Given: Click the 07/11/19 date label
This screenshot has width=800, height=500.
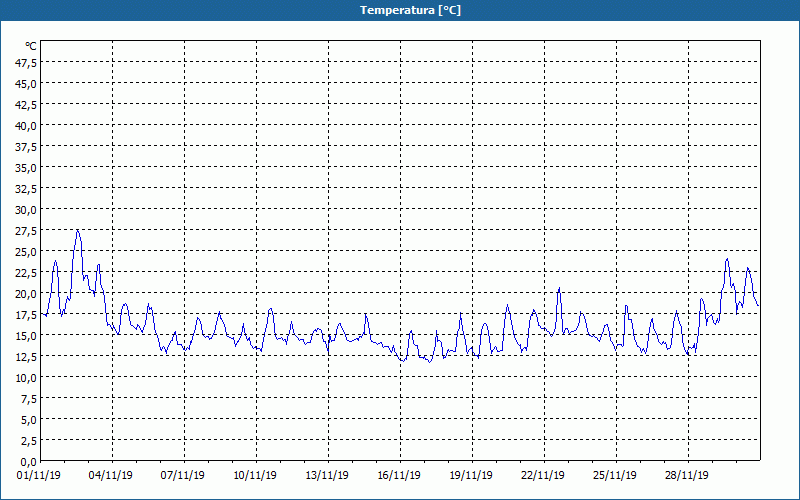Looking at the screenshot, I should coord(183,475).
